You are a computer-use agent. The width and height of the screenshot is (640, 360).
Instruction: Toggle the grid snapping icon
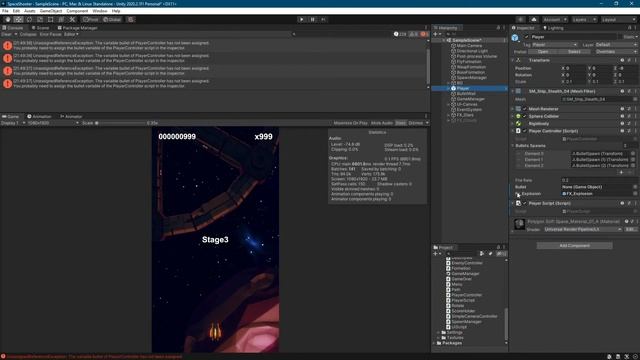pos(131,19)
